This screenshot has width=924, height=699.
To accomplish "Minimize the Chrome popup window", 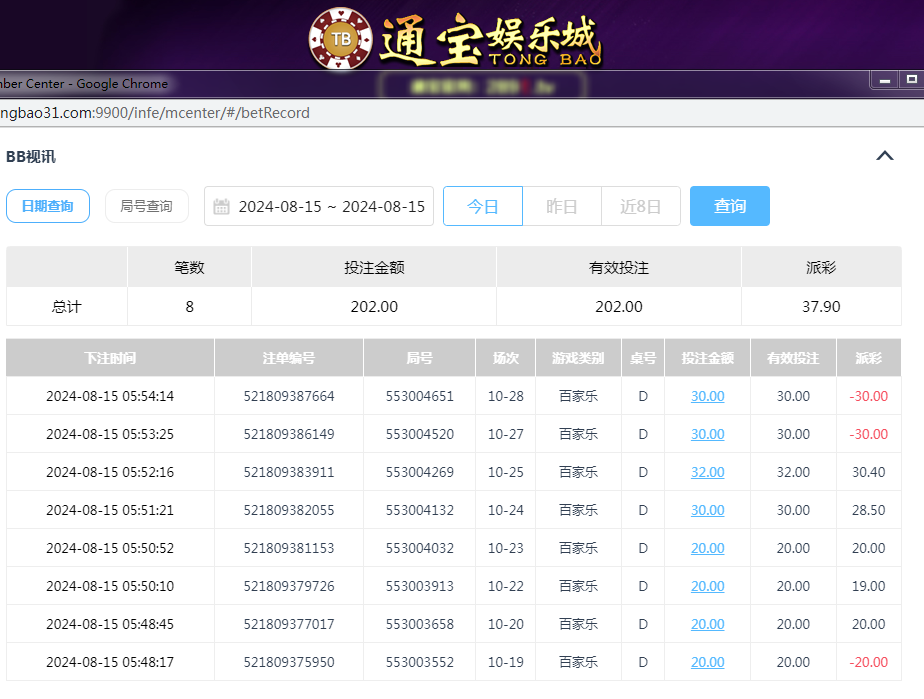I will [x=883, y=79].
